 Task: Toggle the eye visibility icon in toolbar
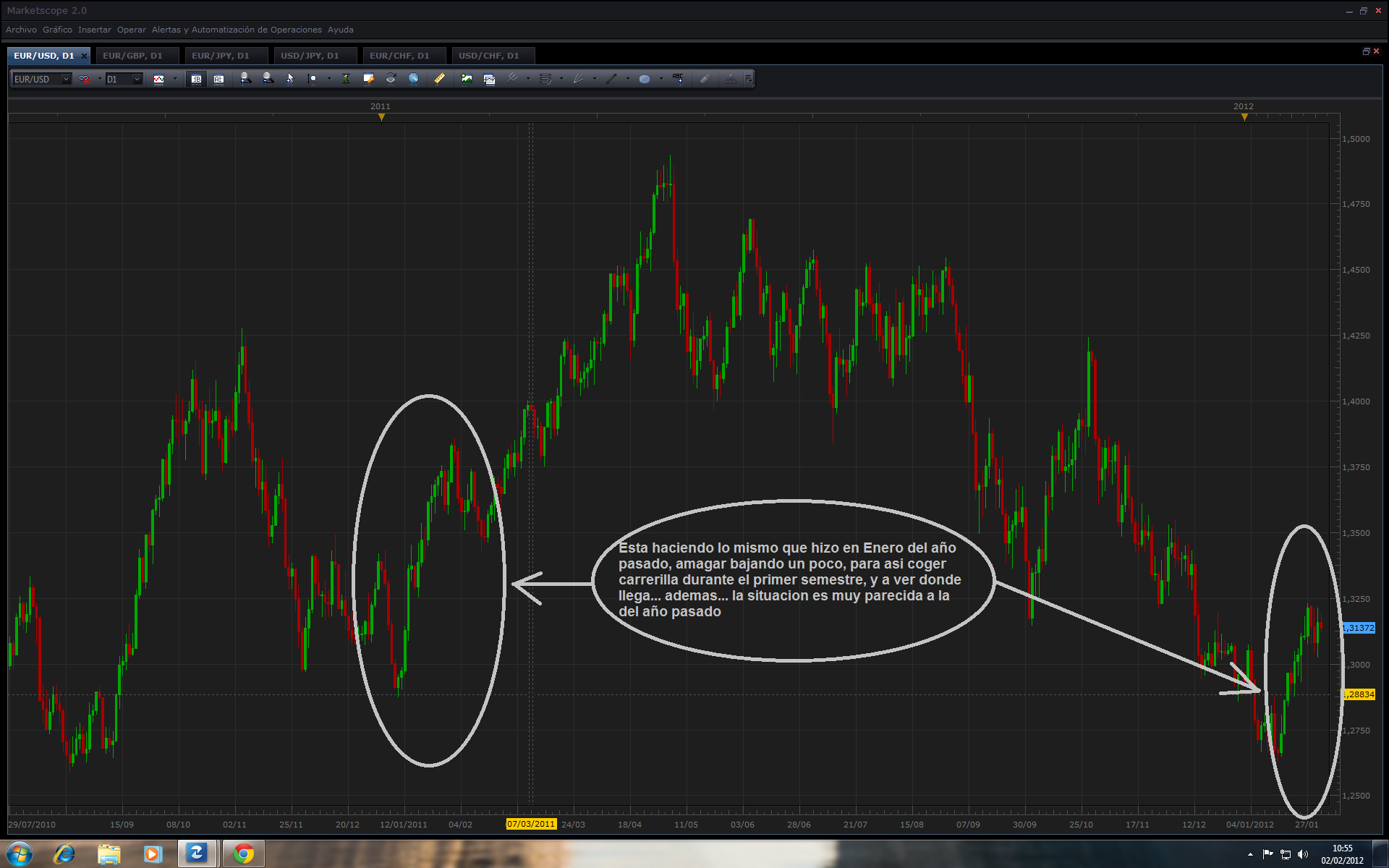[x=391, y=79]
